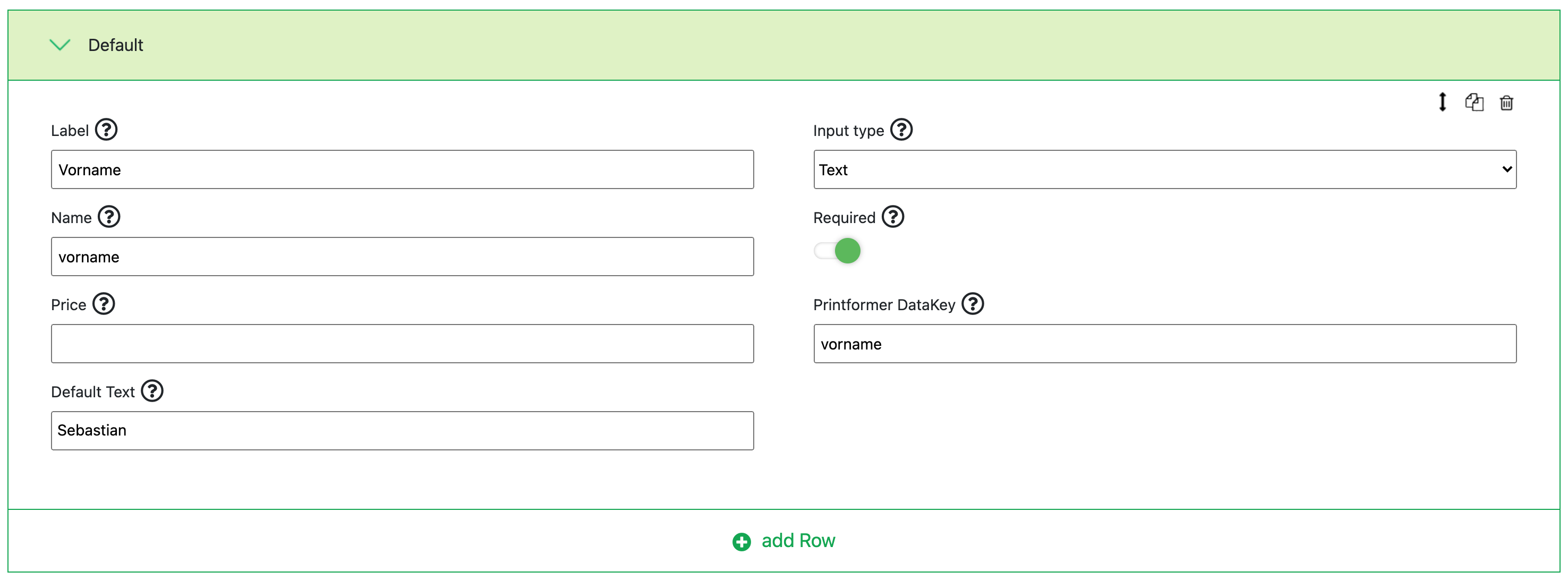Click the help icon beside Default Text
1568x580 pixels.
tap(152, 391)
